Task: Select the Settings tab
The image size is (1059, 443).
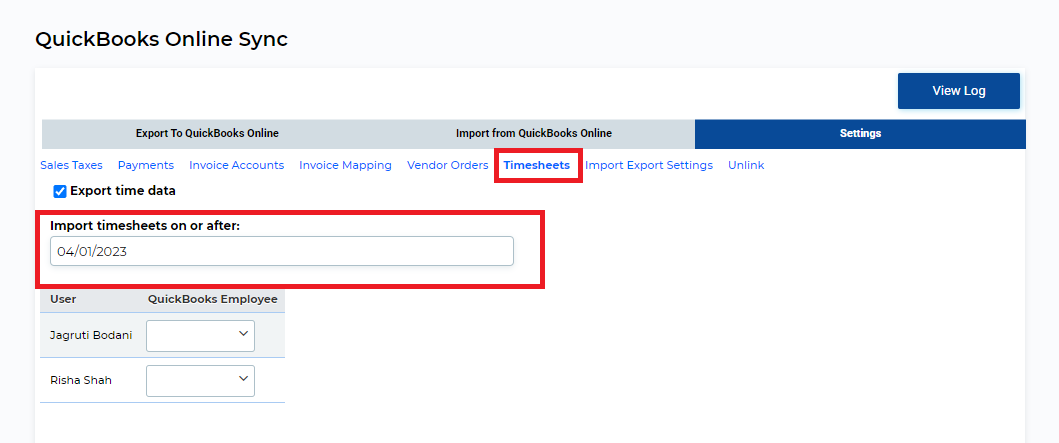Action: click(860, 134)
